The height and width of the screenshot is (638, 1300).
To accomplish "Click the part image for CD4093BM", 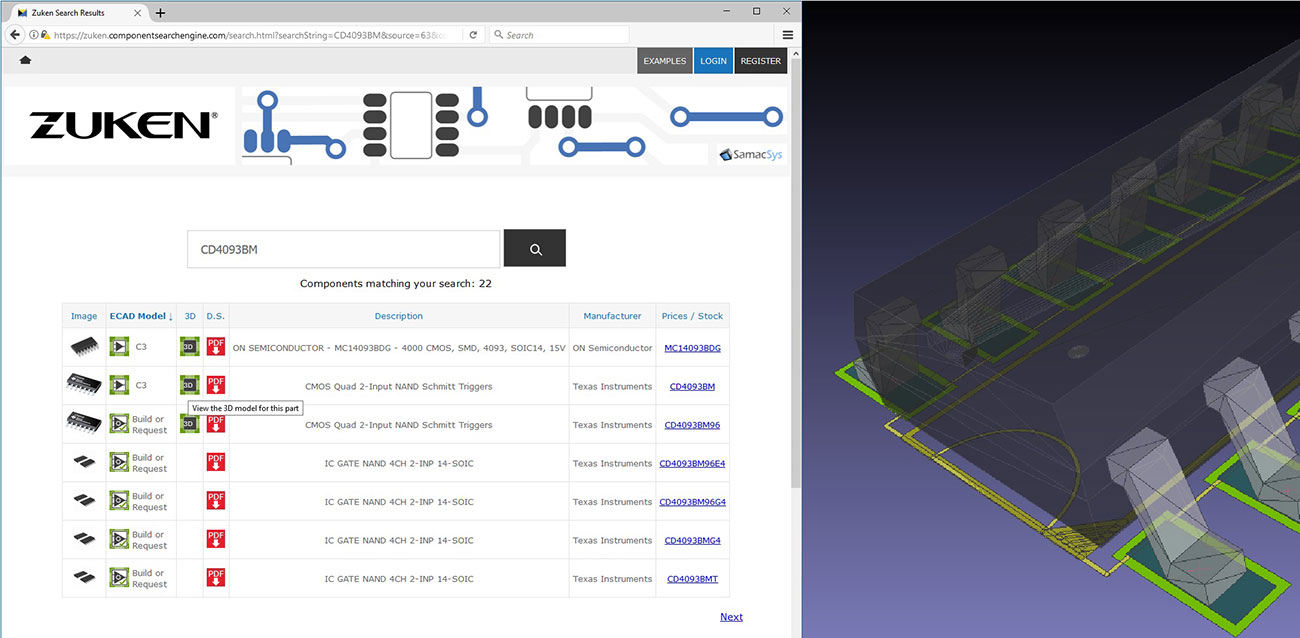I will [x=84, y=385].
